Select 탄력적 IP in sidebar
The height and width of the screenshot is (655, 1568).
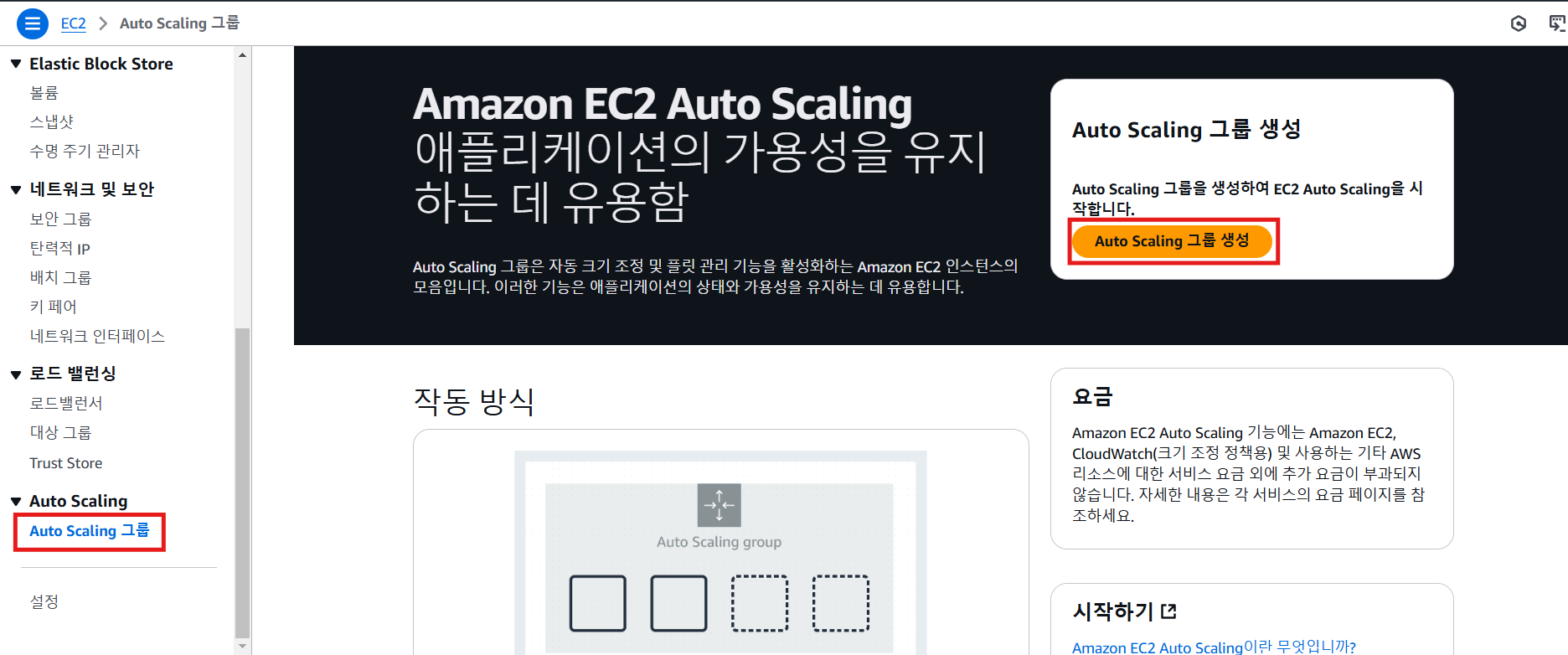[59, 249]
